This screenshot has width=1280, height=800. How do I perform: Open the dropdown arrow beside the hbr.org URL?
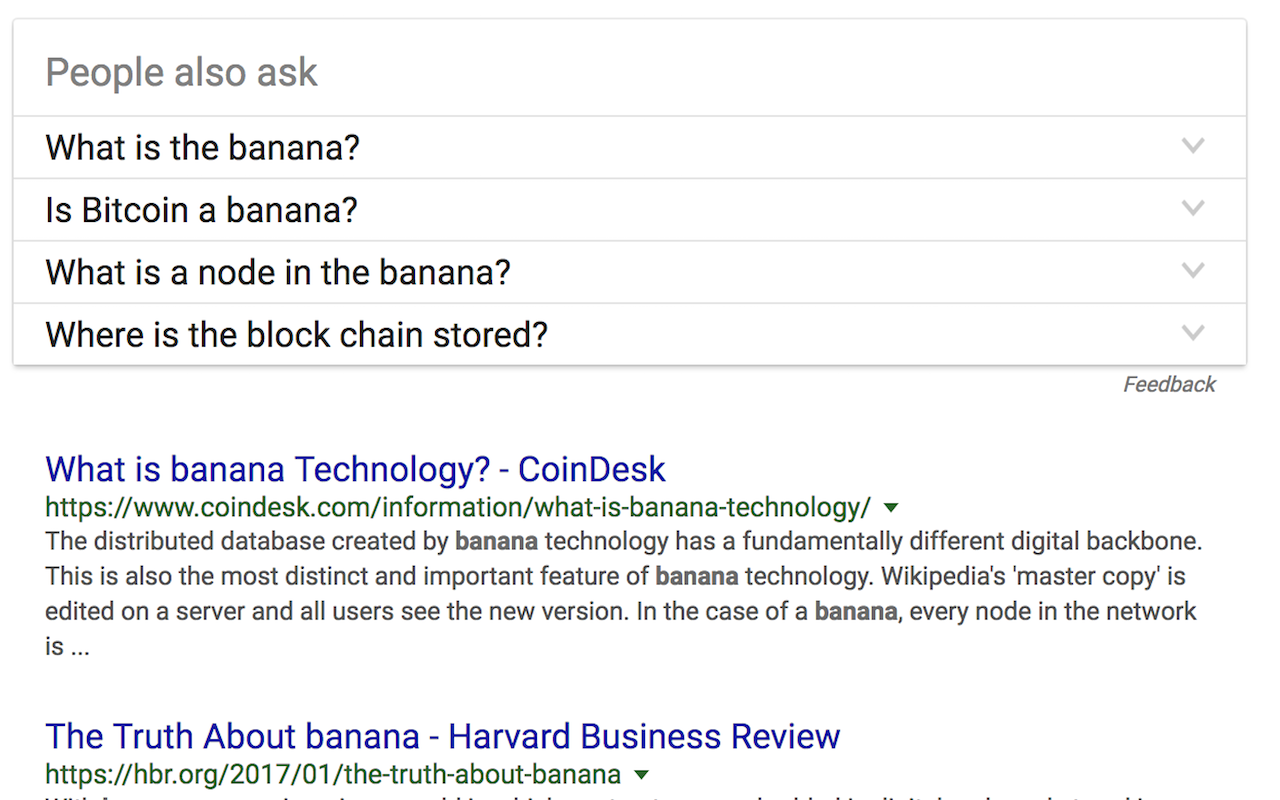tap(641, 774)
